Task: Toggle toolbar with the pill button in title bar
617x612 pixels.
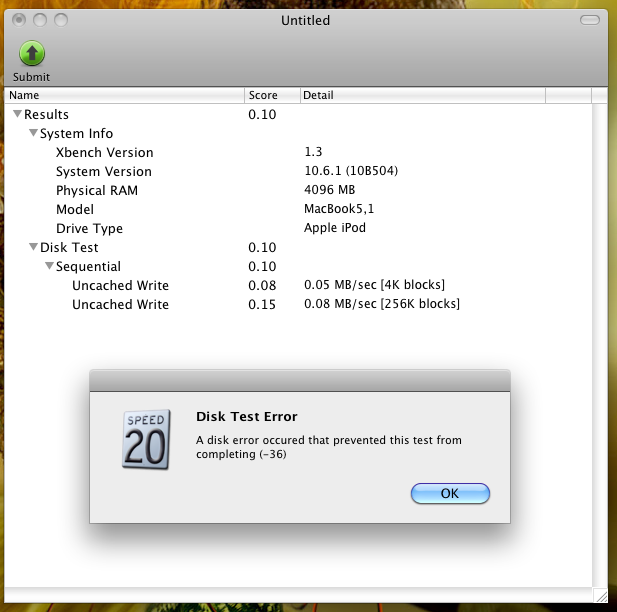Action: tap(589, 20)
